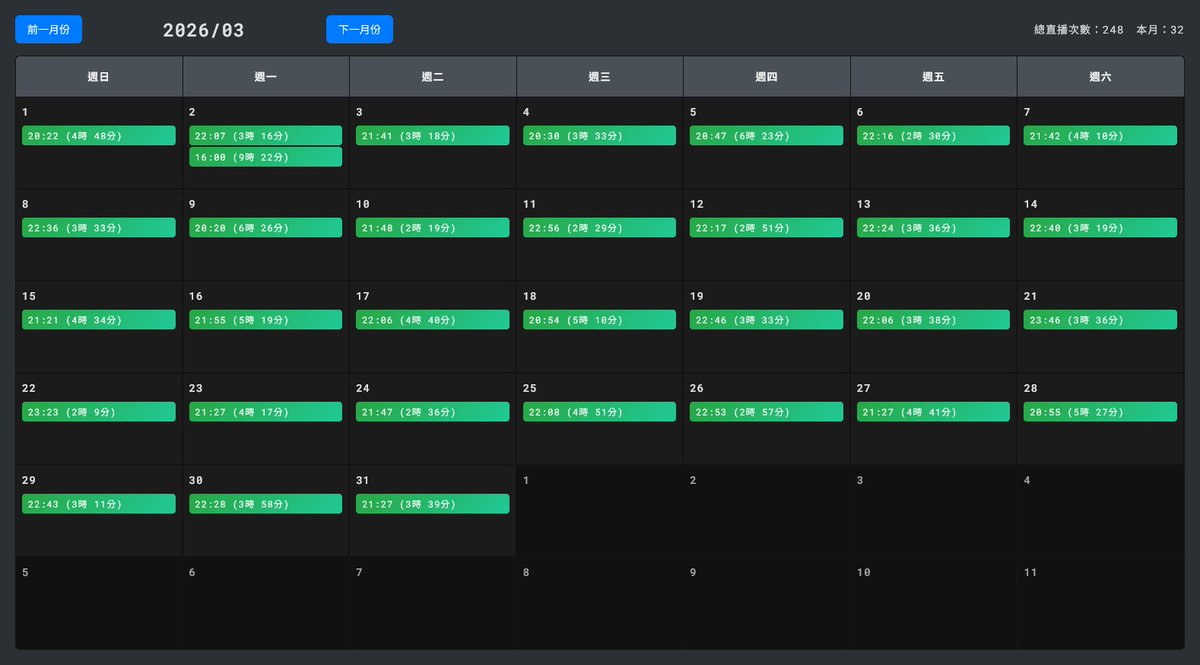The height and width of the screenshot is (665, 1200).
Task: Select the 週四 column header
Action: (767, 77)
